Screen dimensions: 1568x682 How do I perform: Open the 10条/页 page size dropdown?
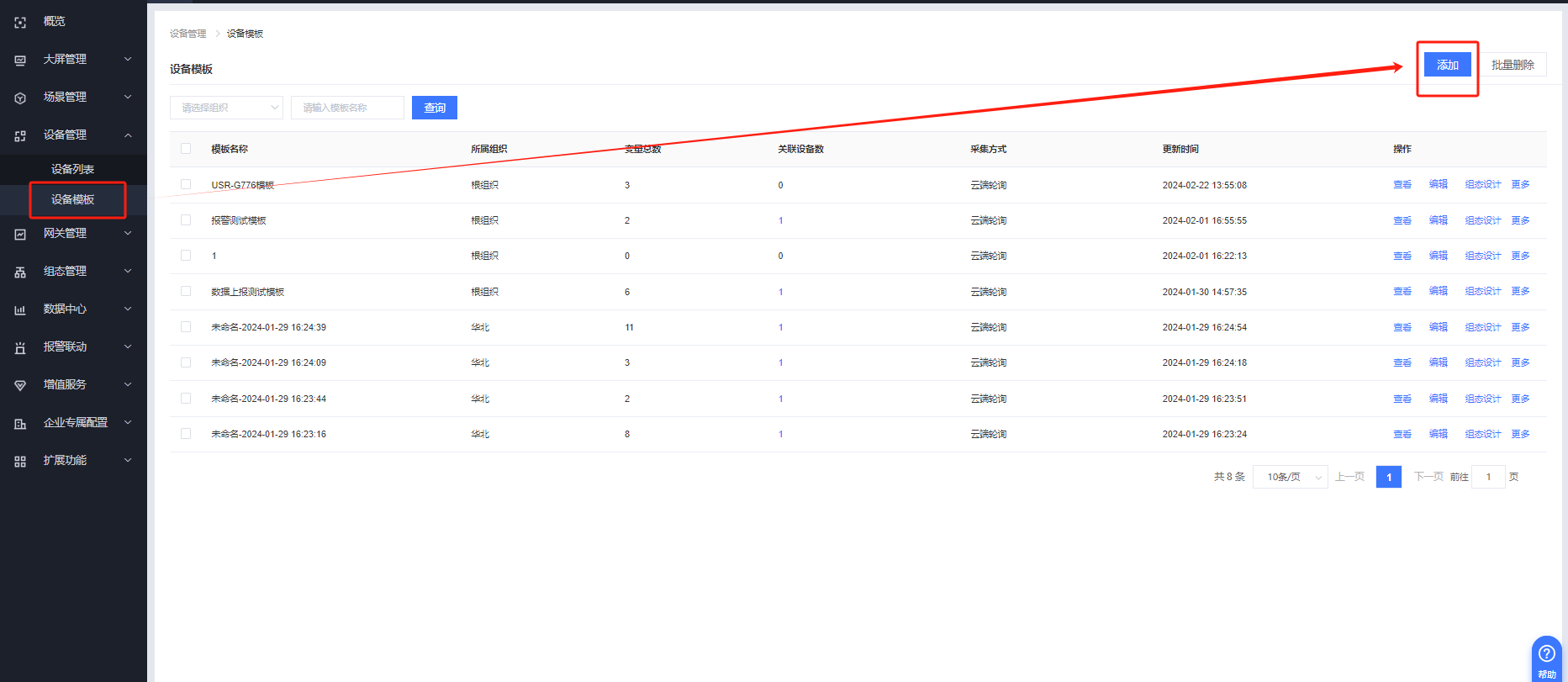pyautogui.click(x=1290, y=477)
